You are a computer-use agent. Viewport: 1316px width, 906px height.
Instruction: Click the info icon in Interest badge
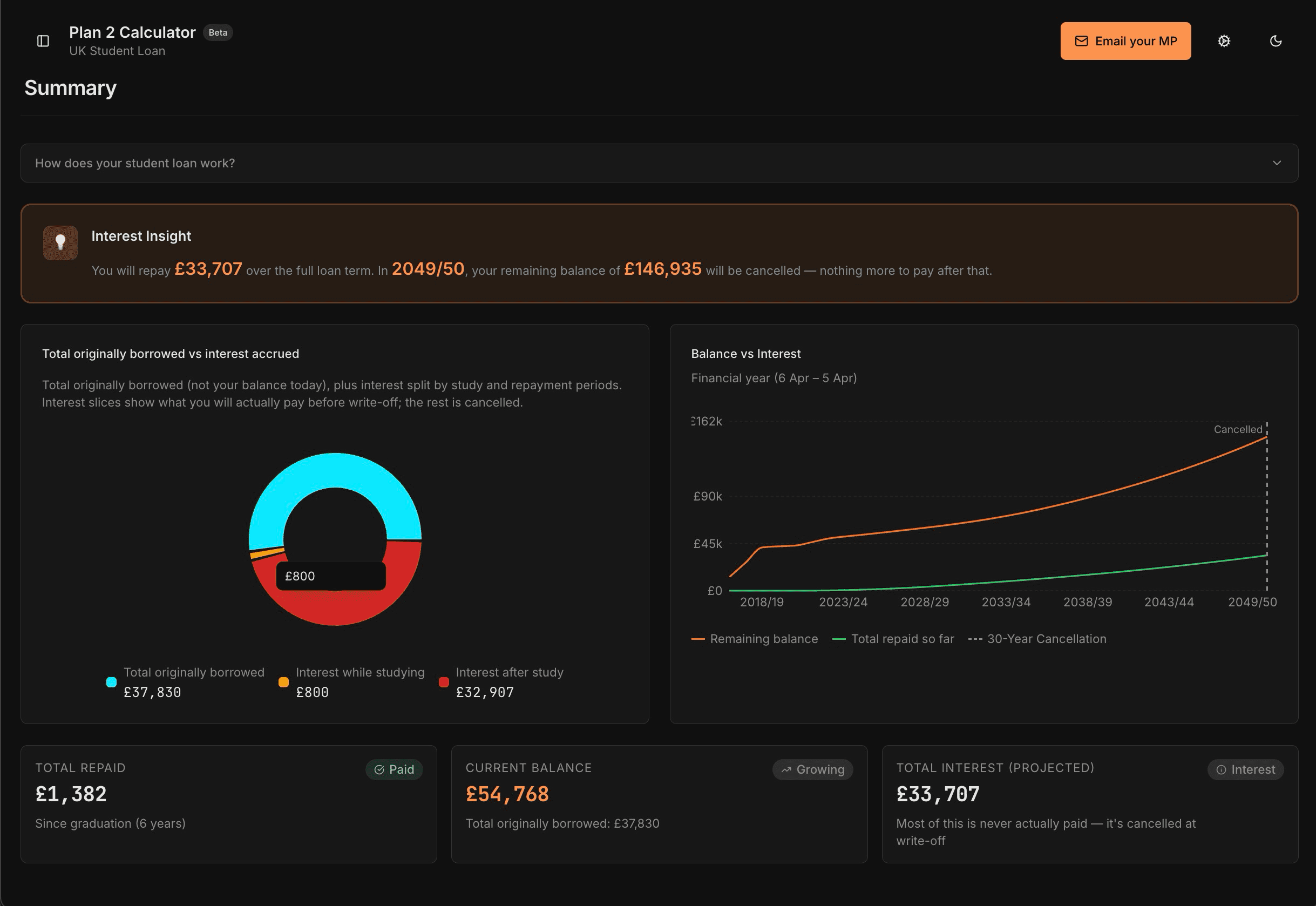1221,770
